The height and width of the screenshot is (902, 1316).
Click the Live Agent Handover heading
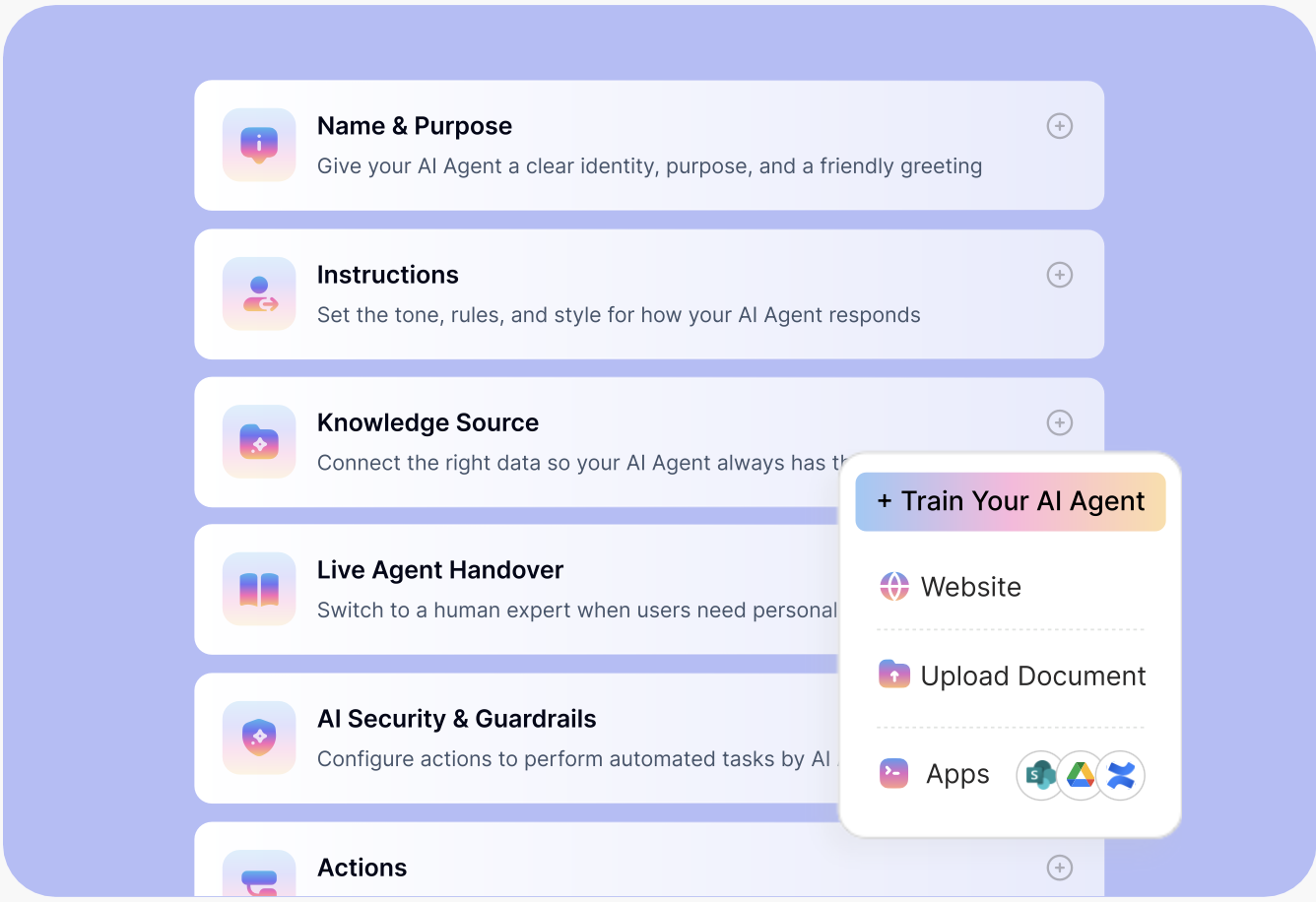[x=440, y=570]
